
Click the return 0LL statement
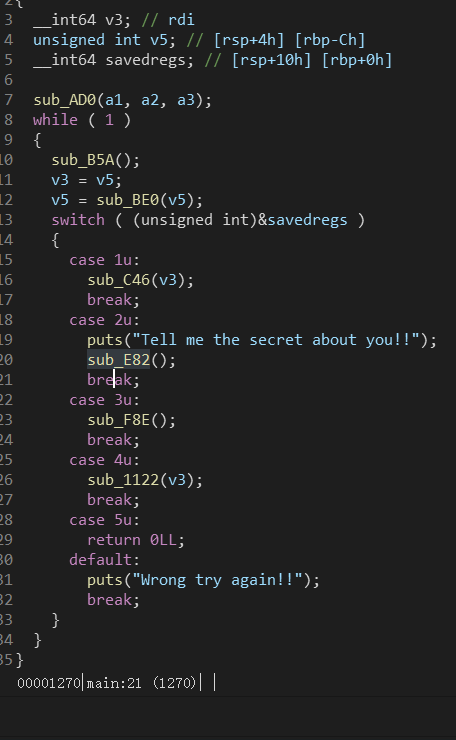[x=135, y=540]
